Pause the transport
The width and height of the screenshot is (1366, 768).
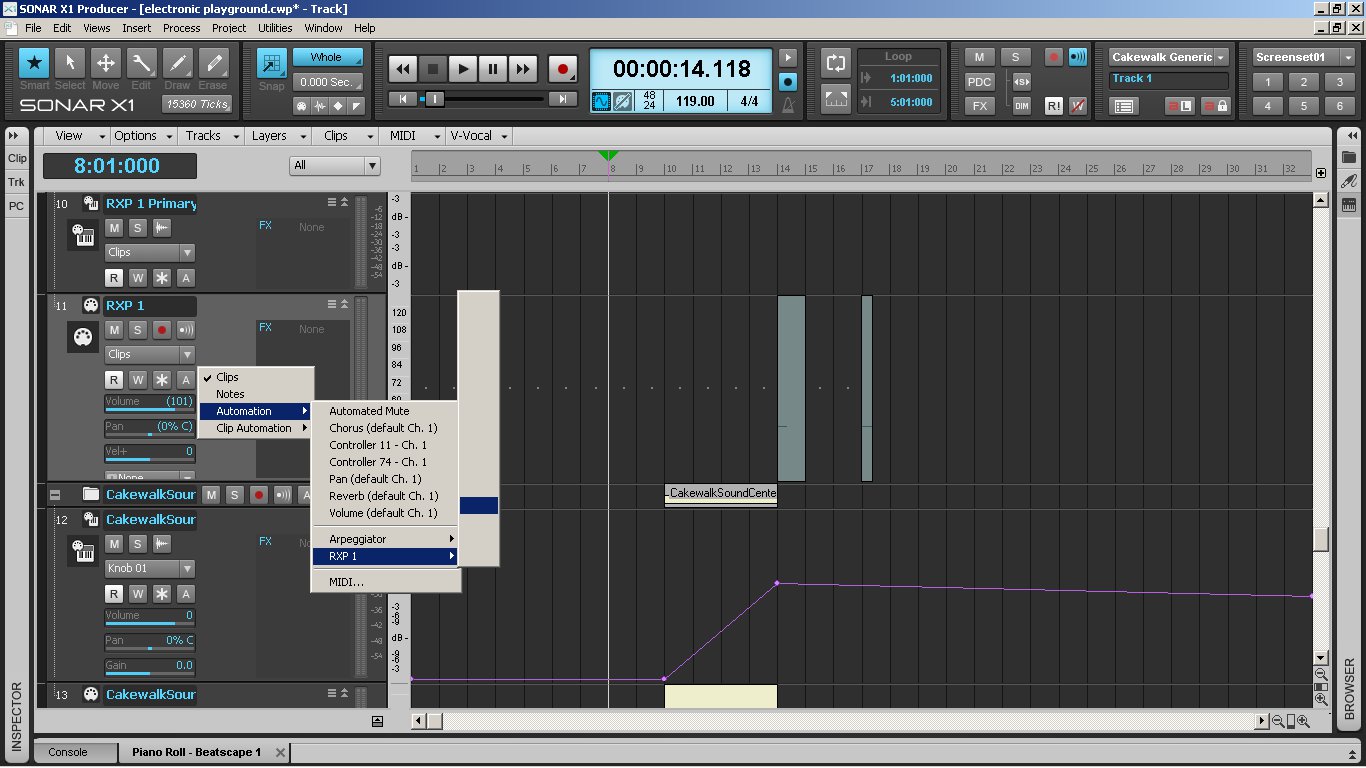[493, 69]
